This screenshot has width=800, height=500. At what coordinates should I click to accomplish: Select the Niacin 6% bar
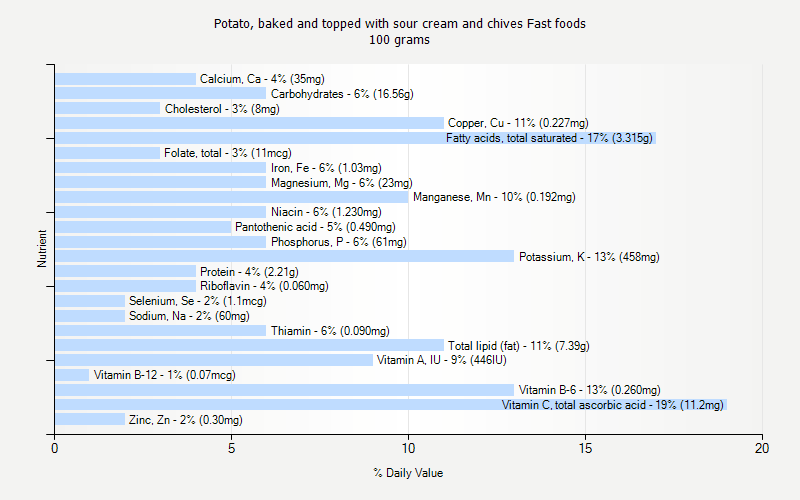point(161,212)
